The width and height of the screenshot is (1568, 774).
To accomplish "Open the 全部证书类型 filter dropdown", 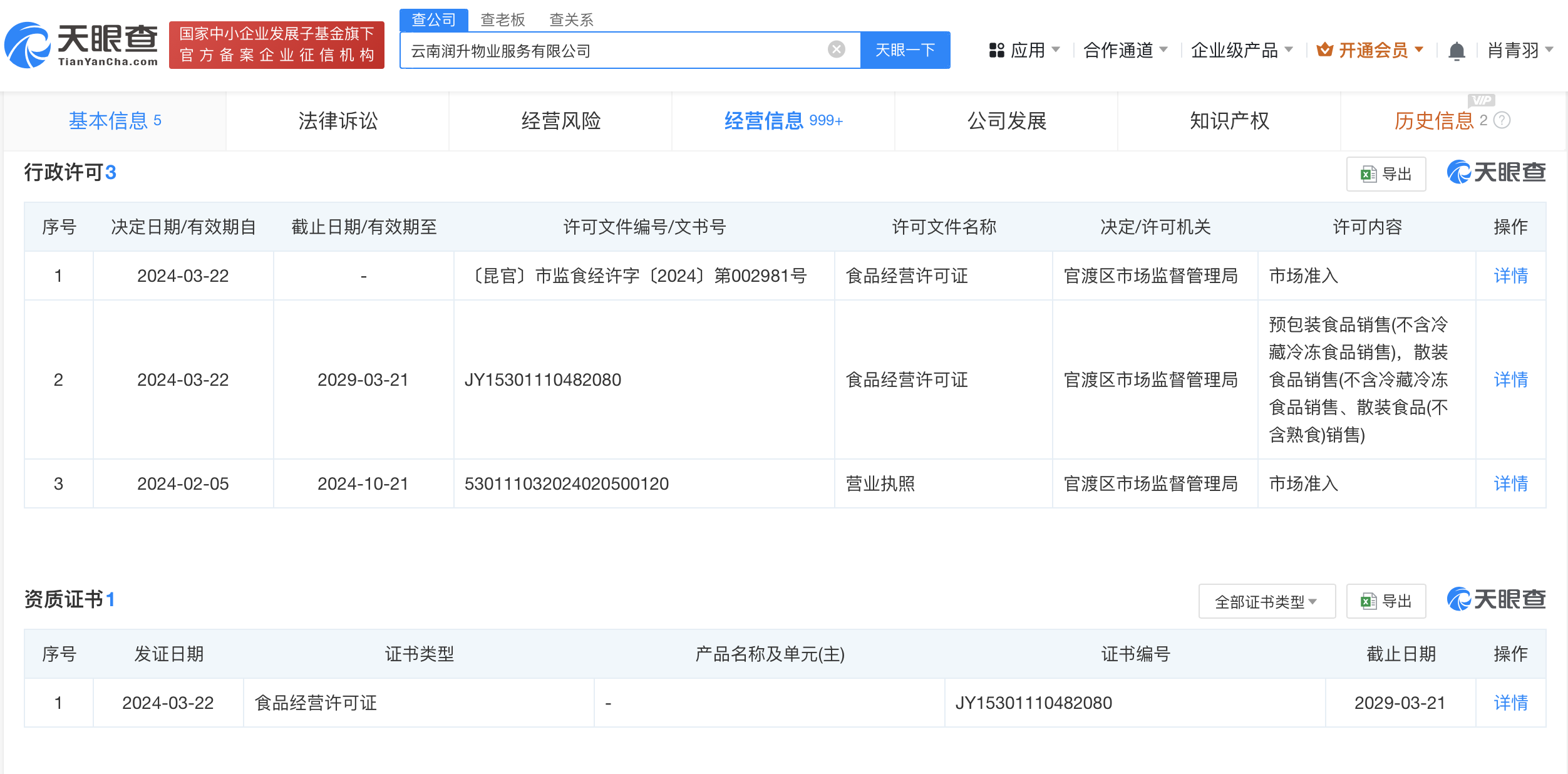I will click(1267, 601).
